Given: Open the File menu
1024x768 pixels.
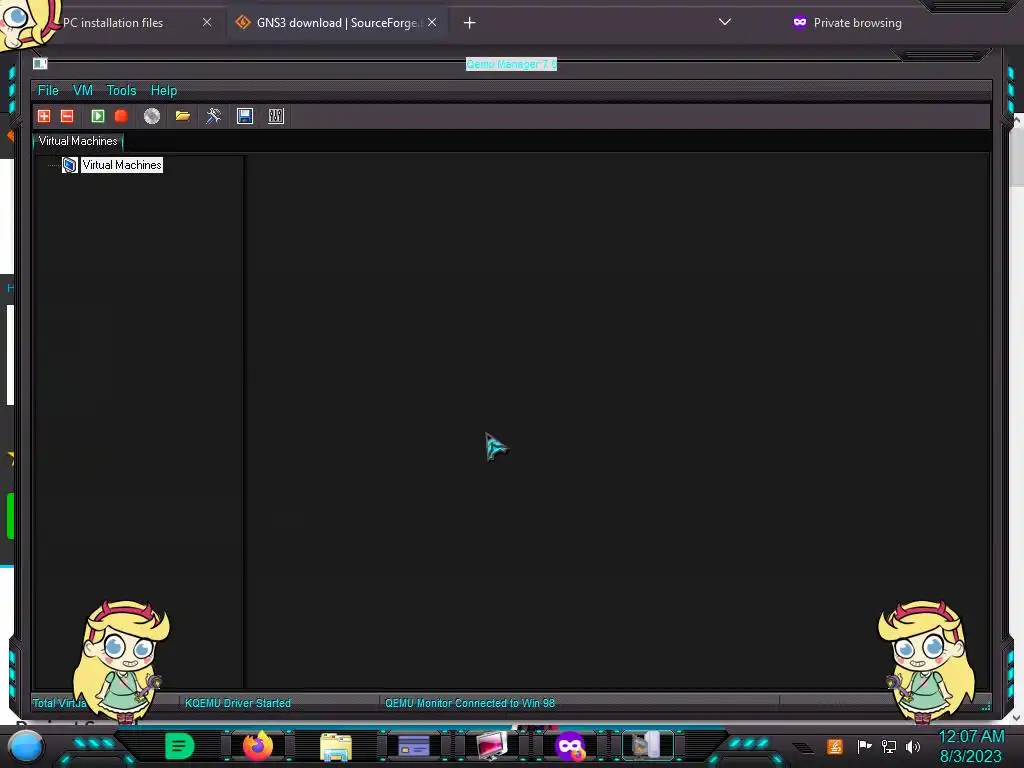Looking at the screenshot, I should pos(48,90).
